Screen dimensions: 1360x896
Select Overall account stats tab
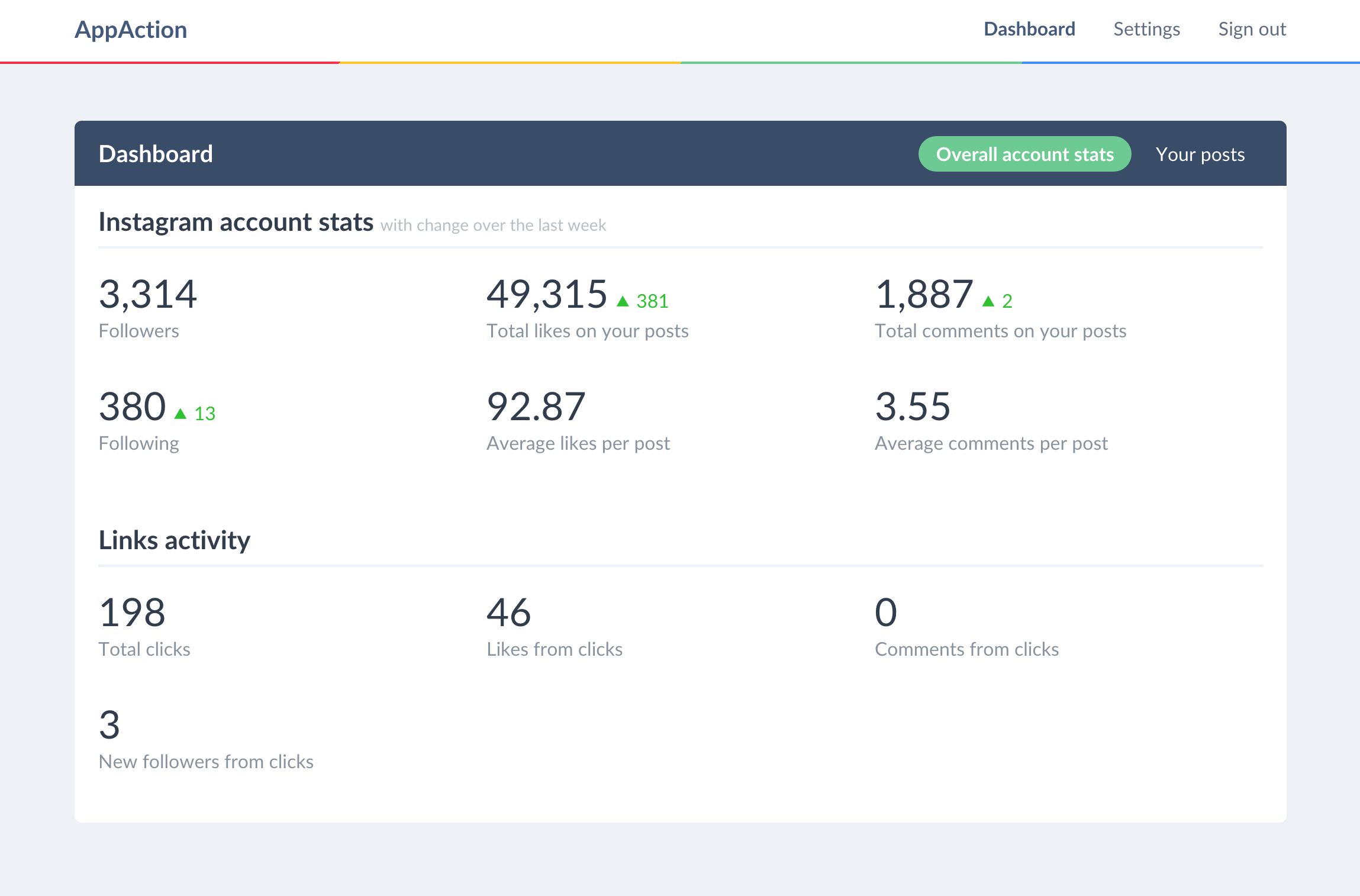click(1024, 154)
